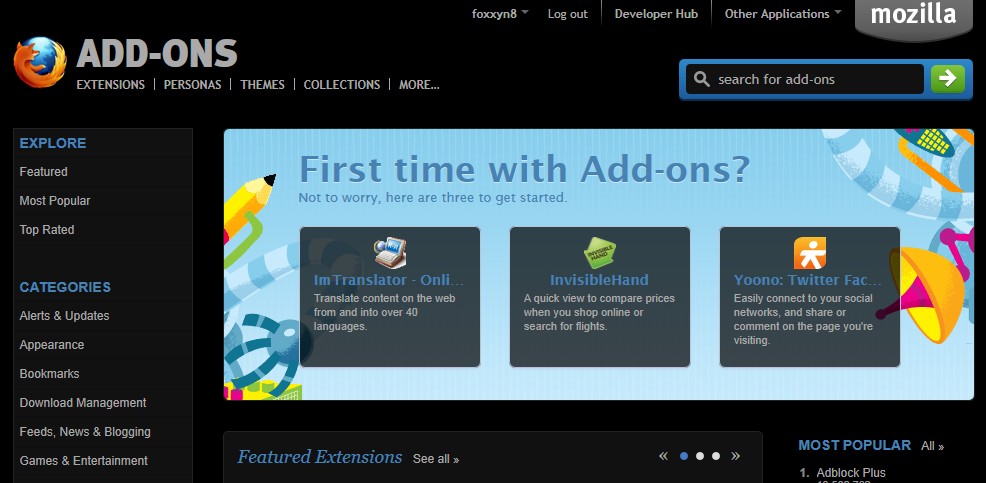This screenshot has height=483, width=986.
Task: Select the second carousel page dot
Action: point(700,456)
